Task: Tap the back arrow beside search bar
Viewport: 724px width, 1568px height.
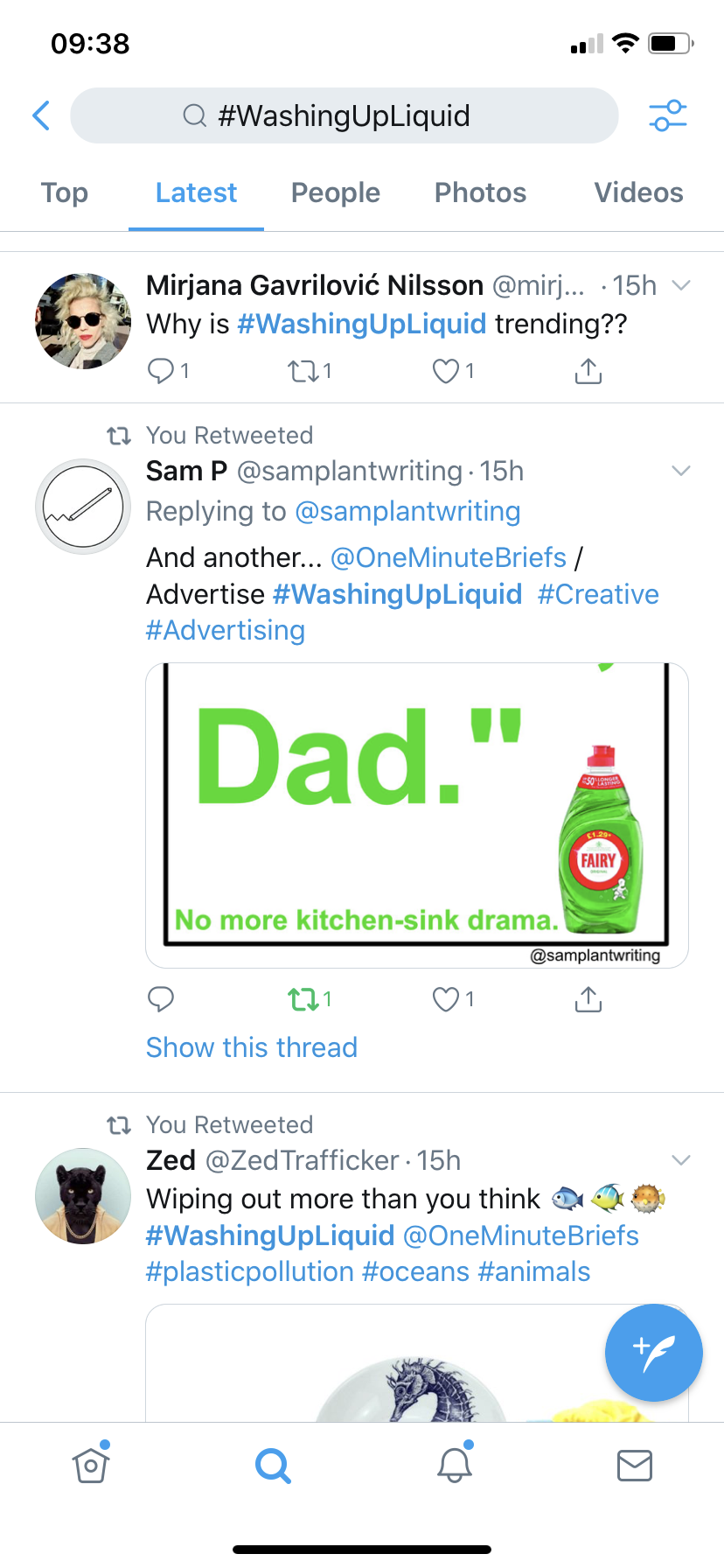Action: click(41, 115)
